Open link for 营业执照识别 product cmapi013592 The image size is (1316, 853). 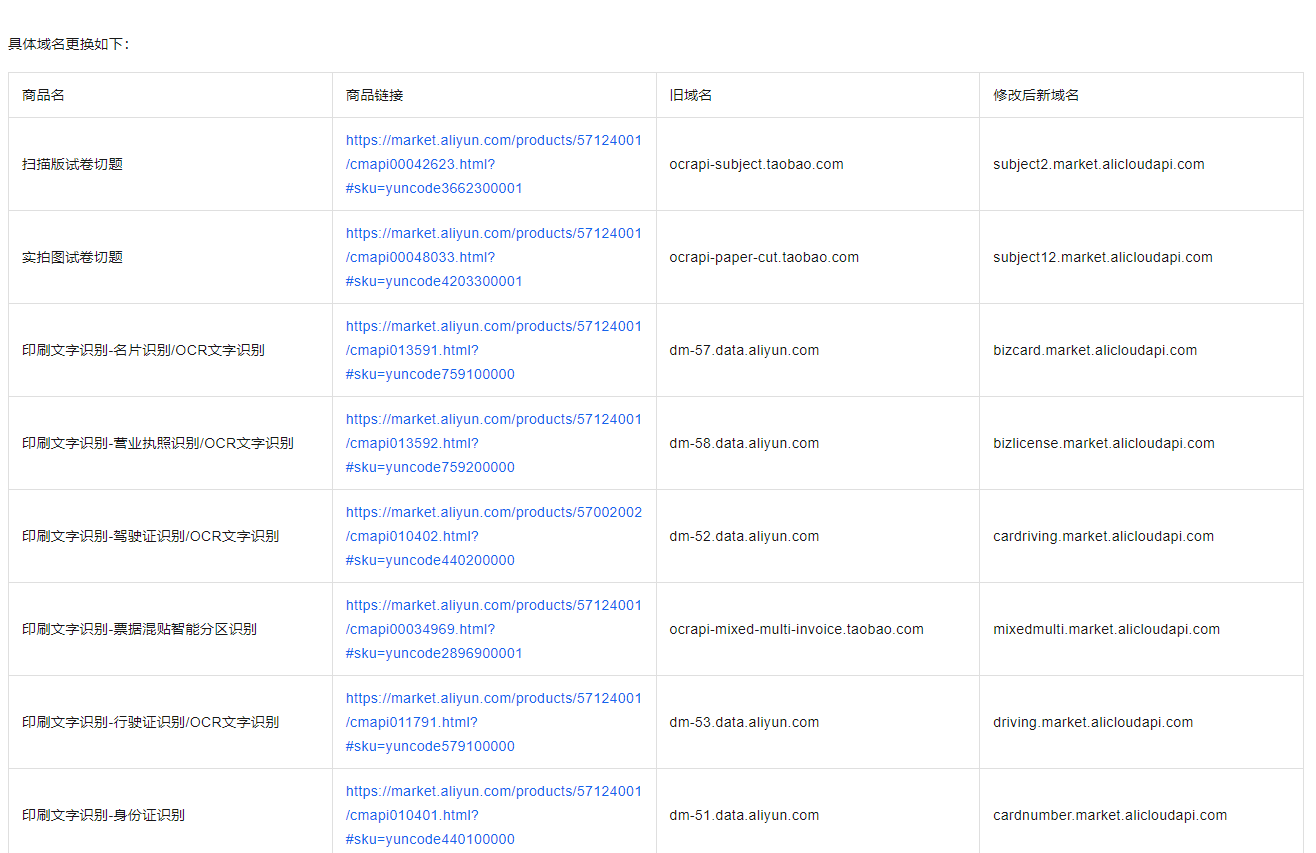[494, 443]
